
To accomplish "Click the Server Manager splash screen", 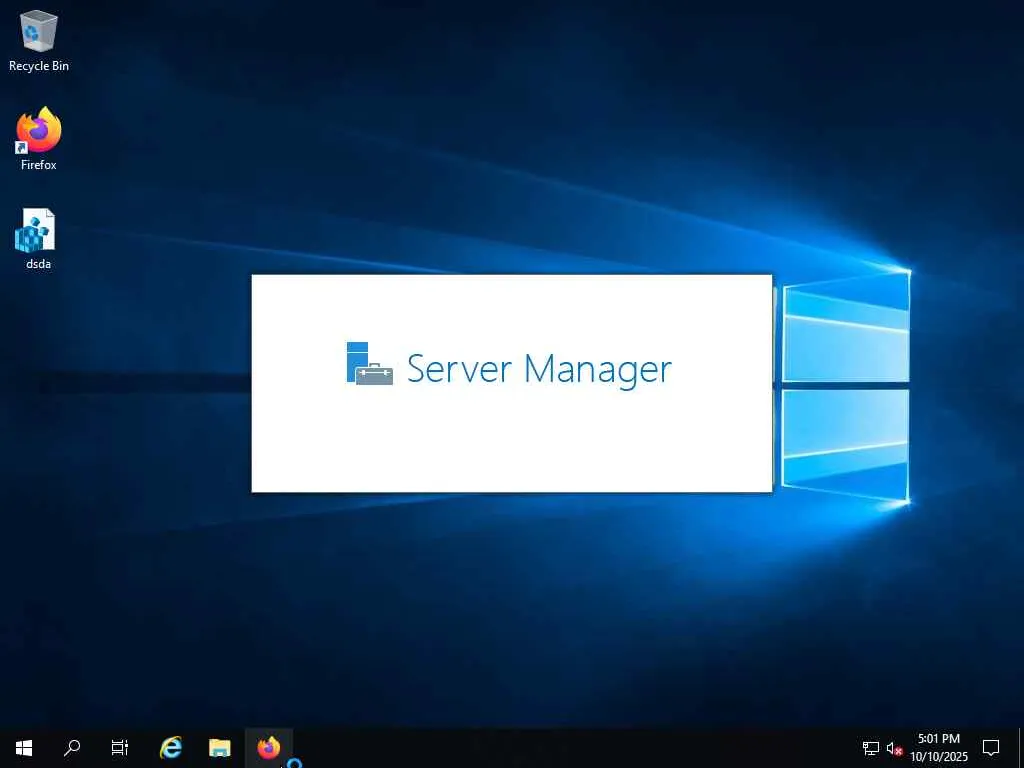I will pos(512,383).
